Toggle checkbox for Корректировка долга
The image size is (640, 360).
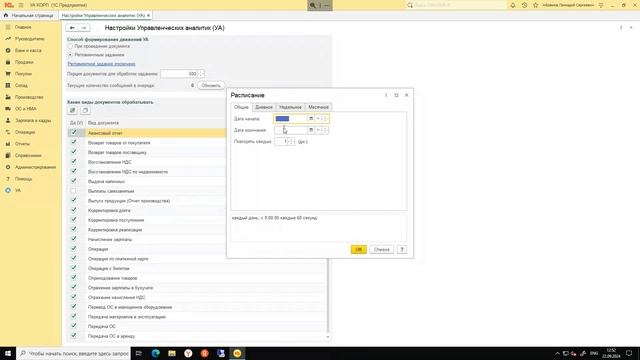tap(73, 210)
